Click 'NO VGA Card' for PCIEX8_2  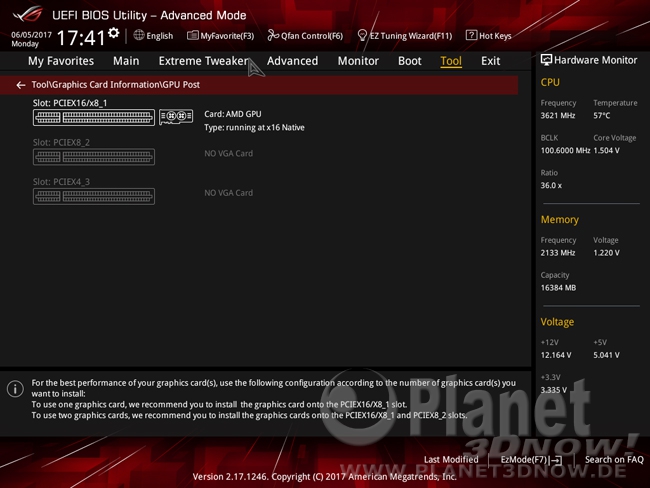coord(228,153)
